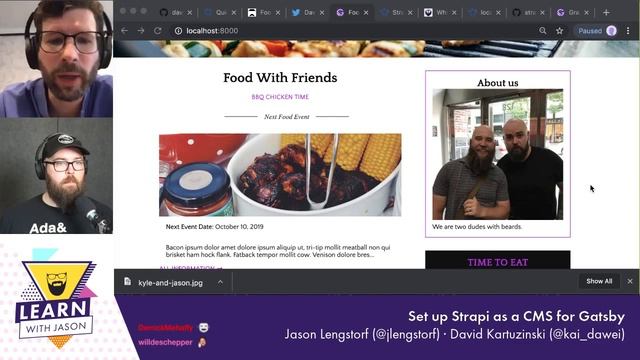
Task: Close the downloads bar
Action: [x=630, y=281]
